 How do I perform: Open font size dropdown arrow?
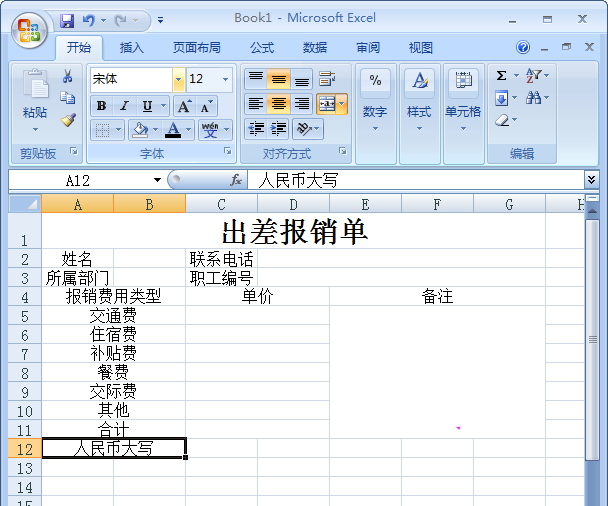point(225,79)
